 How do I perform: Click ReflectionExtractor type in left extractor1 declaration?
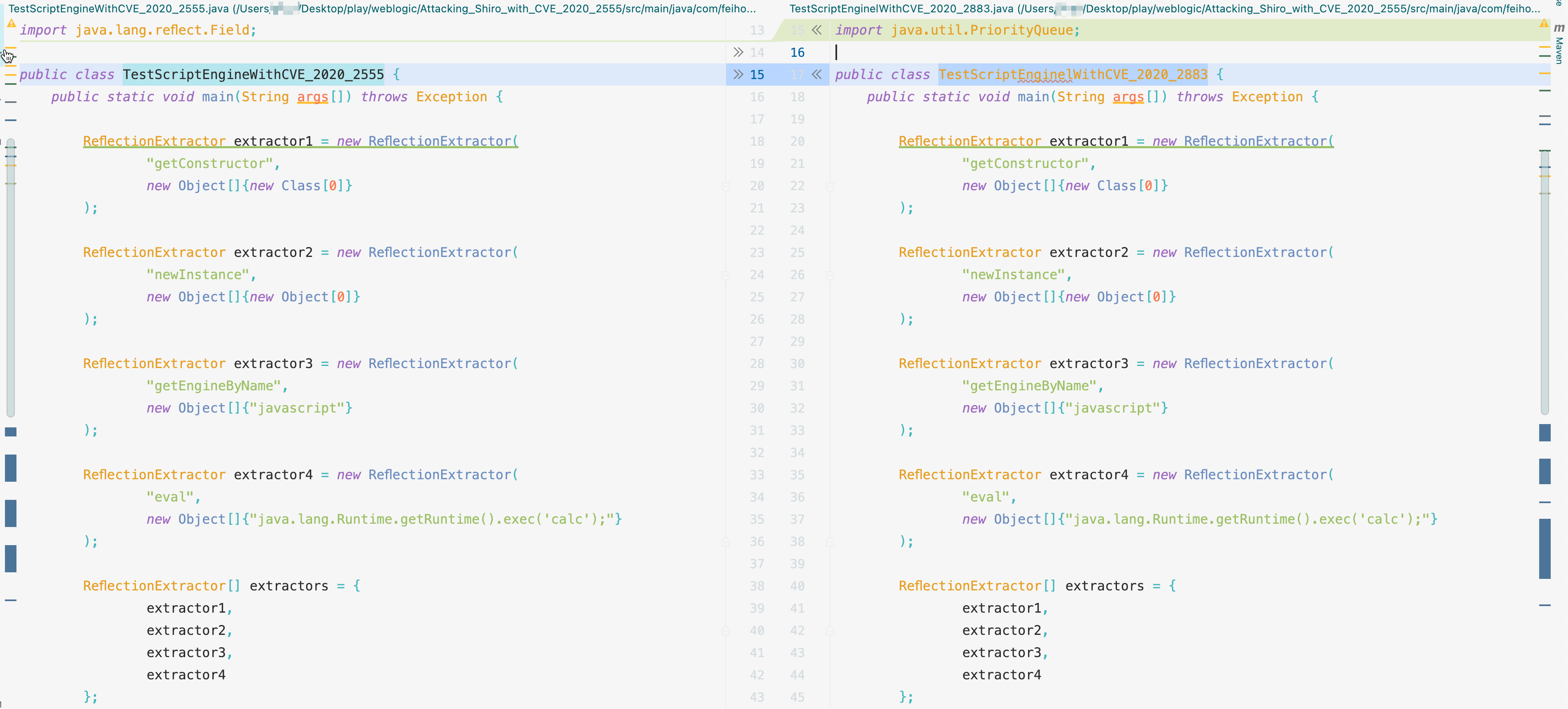(154, 141)
